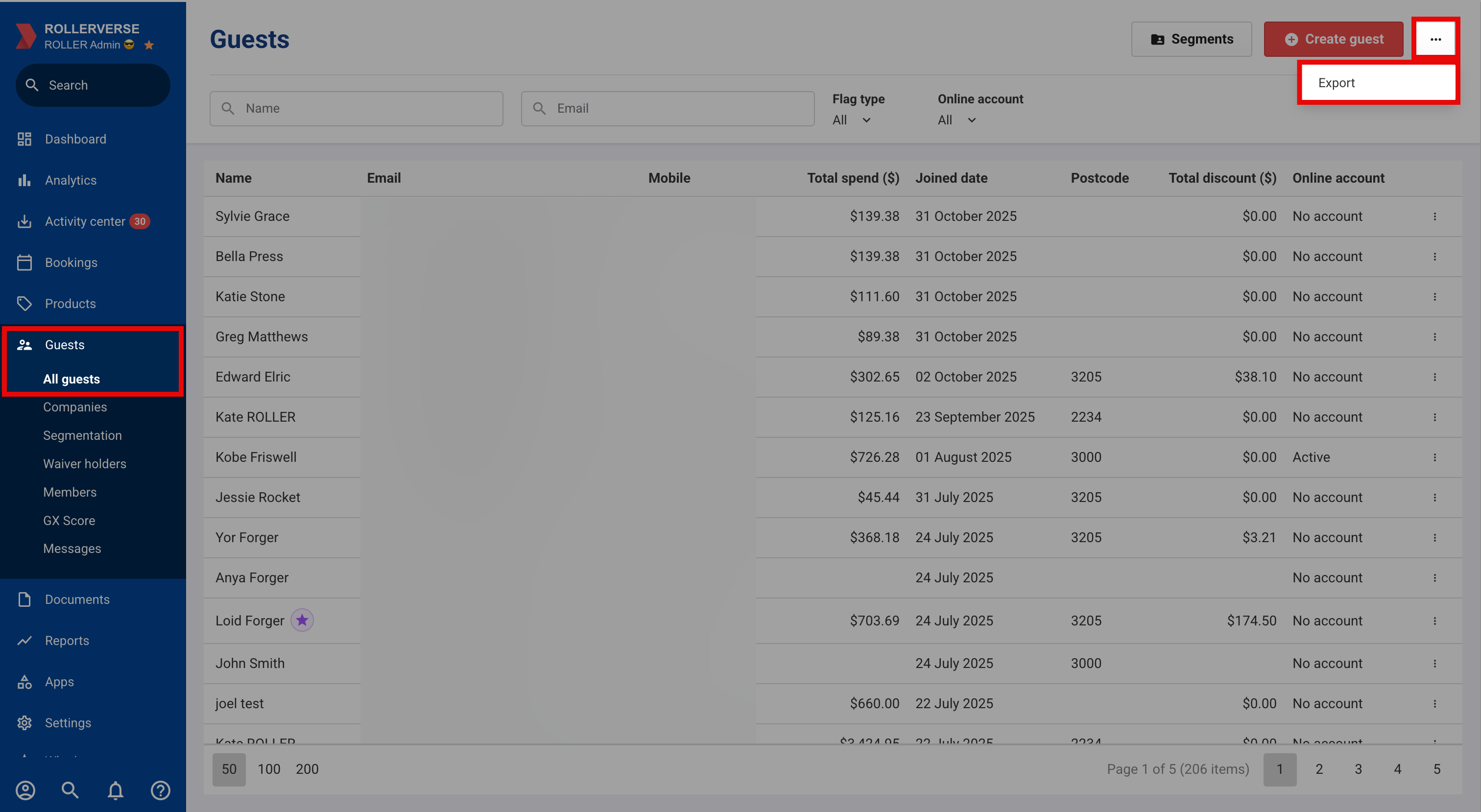The height and width of the screenshot is (812, 1481).
Task: Go to page 3 of results
Action: [1358, 769]
